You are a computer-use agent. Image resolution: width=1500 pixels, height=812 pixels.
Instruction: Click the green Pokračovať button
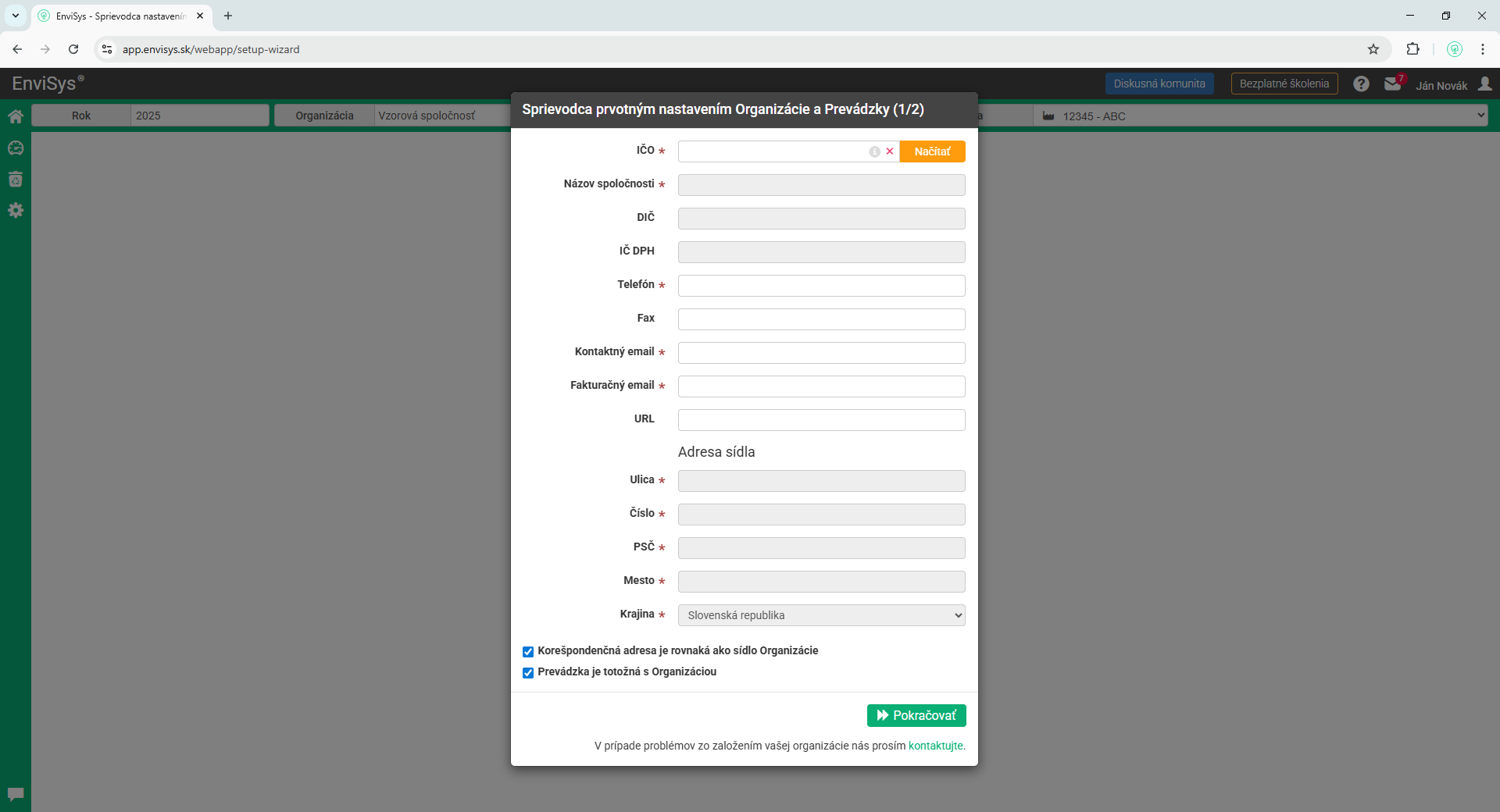tap(916, 715)
